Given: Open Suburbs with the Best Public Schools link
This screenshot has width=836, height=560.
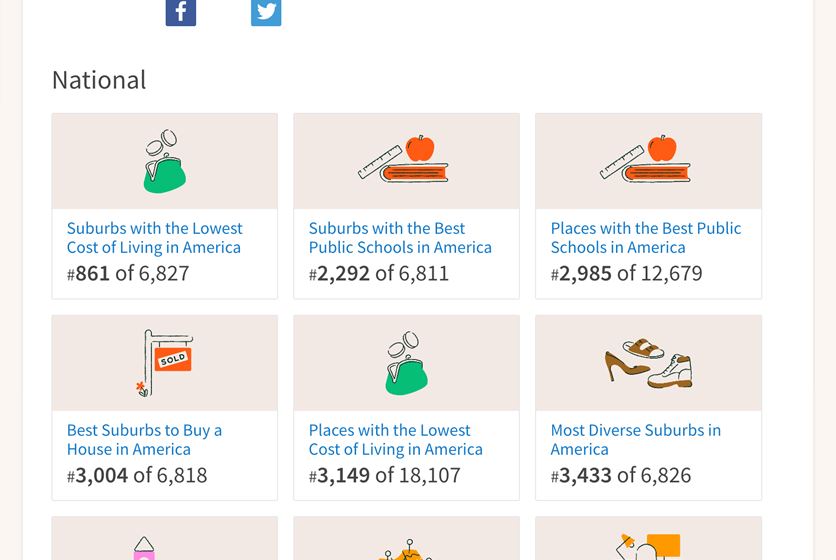Looking at the screenshot, I should click(400, 238).
